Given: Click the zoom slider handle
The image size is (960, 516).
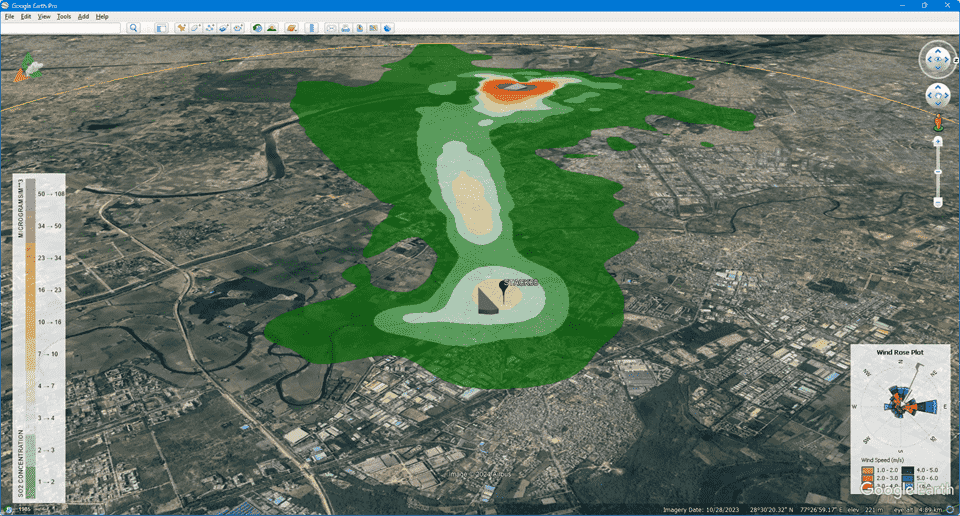Looking at the screenshot, I should coord(938,172).
